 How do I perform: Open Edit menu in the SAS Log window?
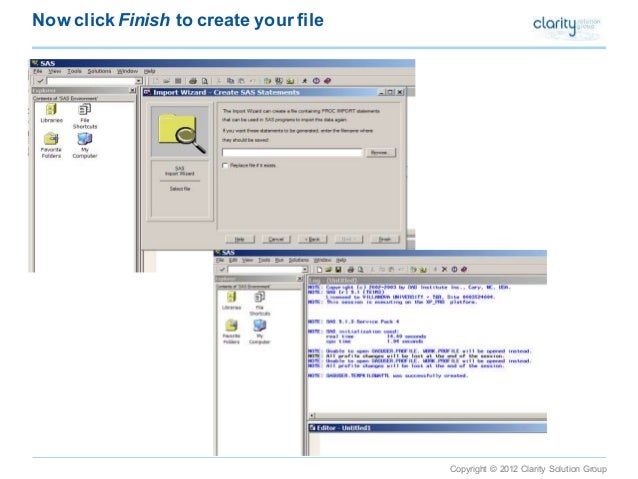coord(233,260)
